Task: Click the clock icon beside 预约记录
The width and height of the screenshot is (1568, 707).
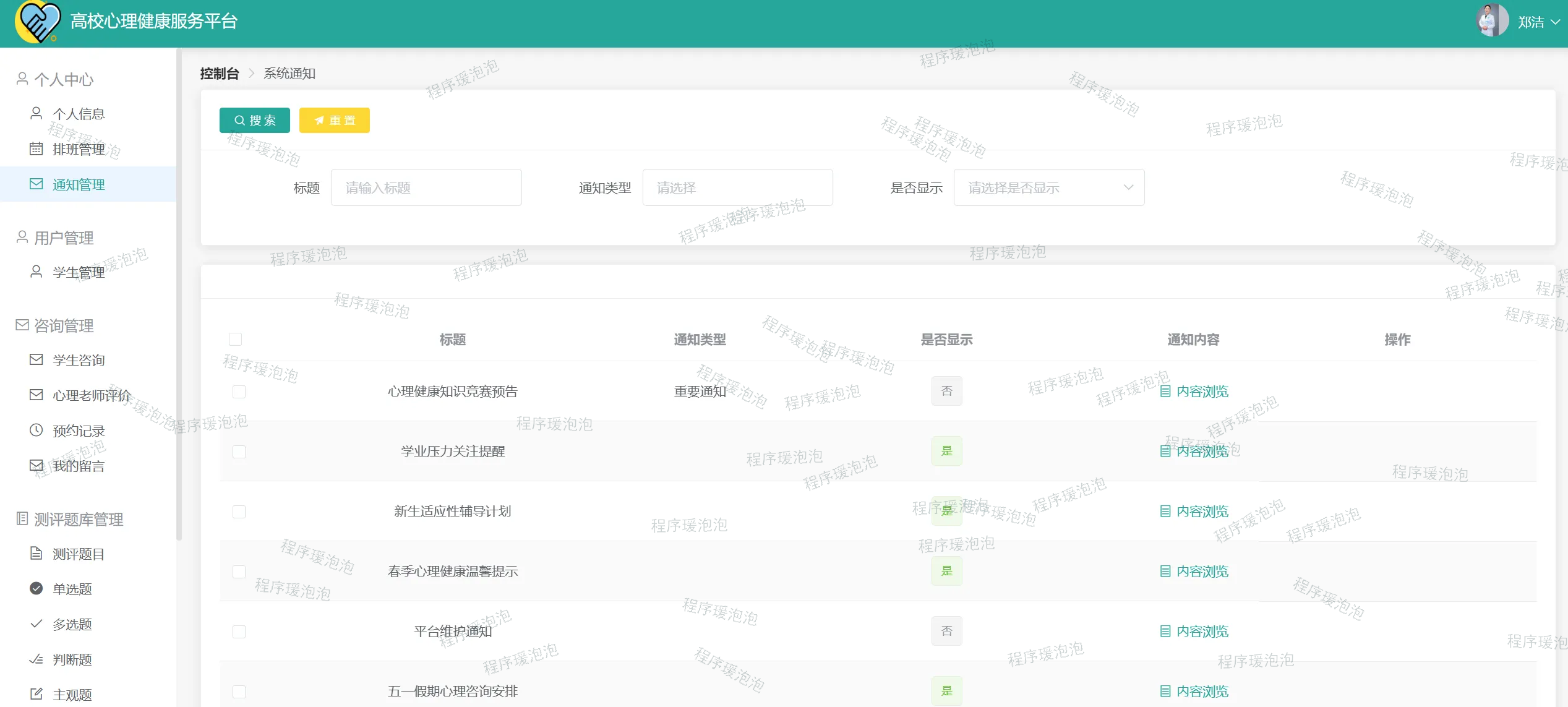Action: pos(36,430)
